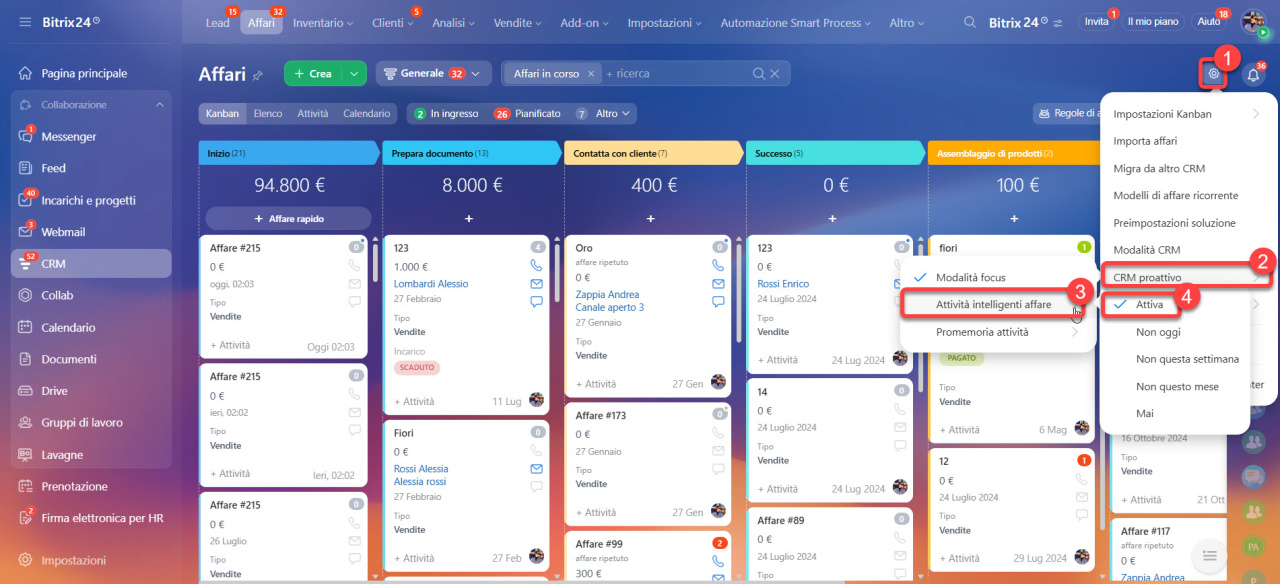Viewport: 1280px width, 584px height.
Task: Click the phone icon on Lombardi Alessio's card
Action: pyautogui.click(x=536, y=266)
